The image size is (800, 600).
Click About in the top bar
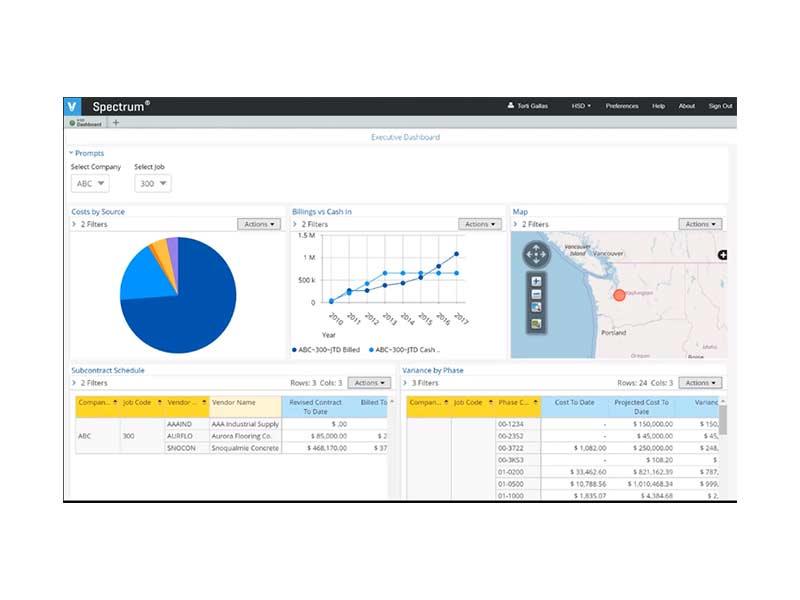pyautogui.click(x=687, y=106)
